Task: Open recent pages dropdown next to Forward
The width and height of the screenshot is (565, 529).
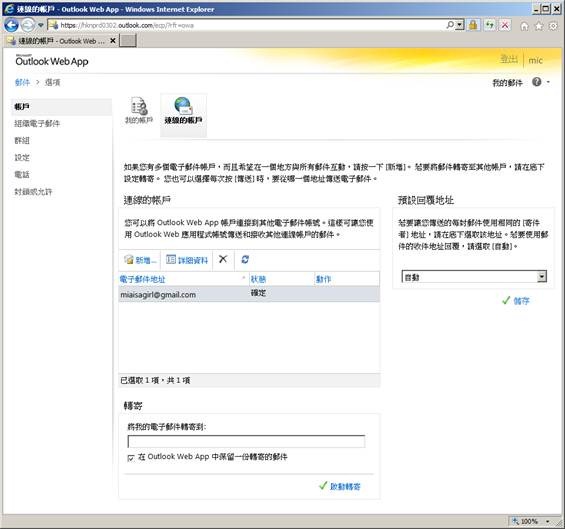Action: (41, 25)
